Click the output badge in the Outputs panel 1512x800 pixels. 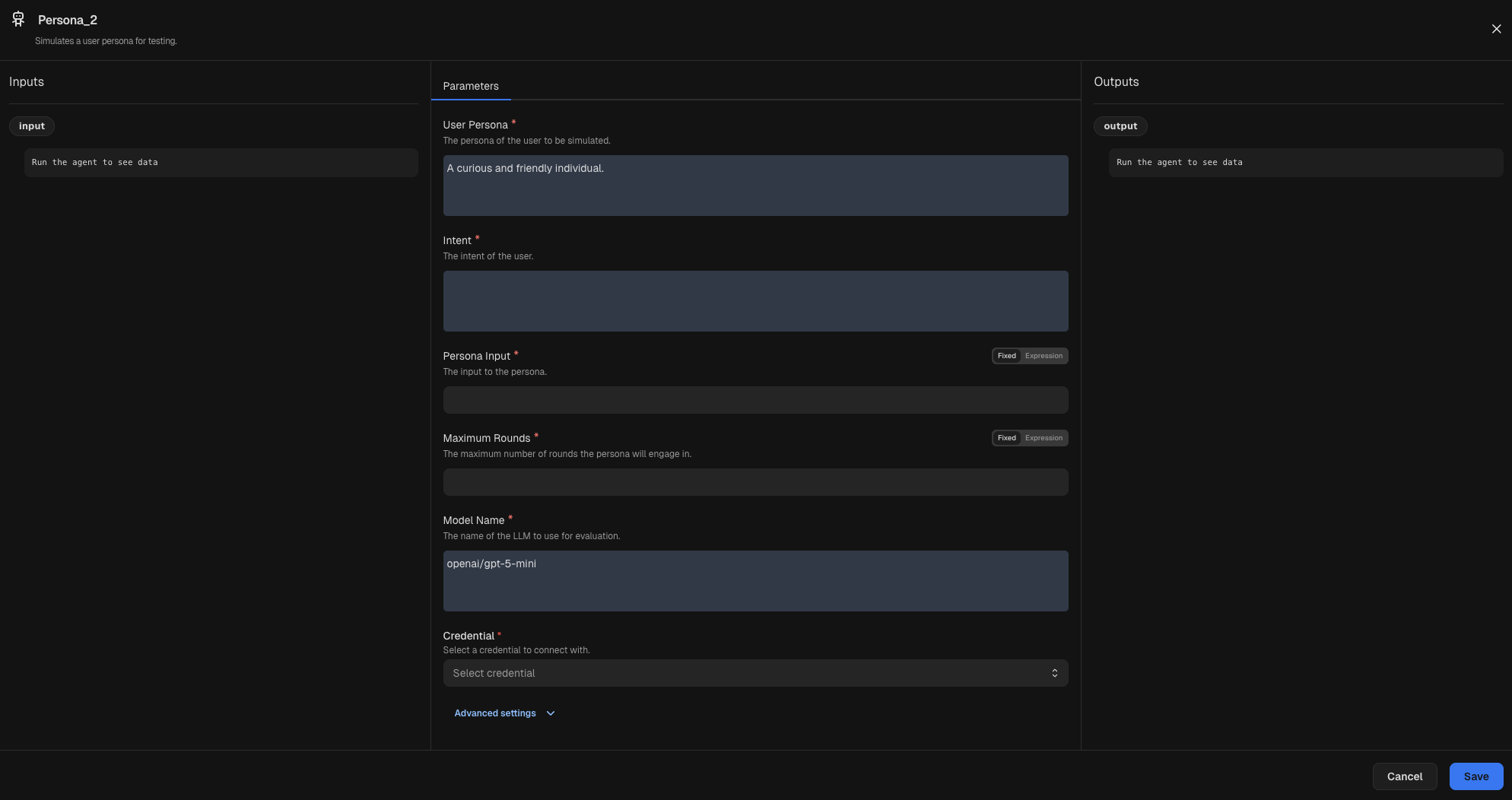tap(1120, 125)
